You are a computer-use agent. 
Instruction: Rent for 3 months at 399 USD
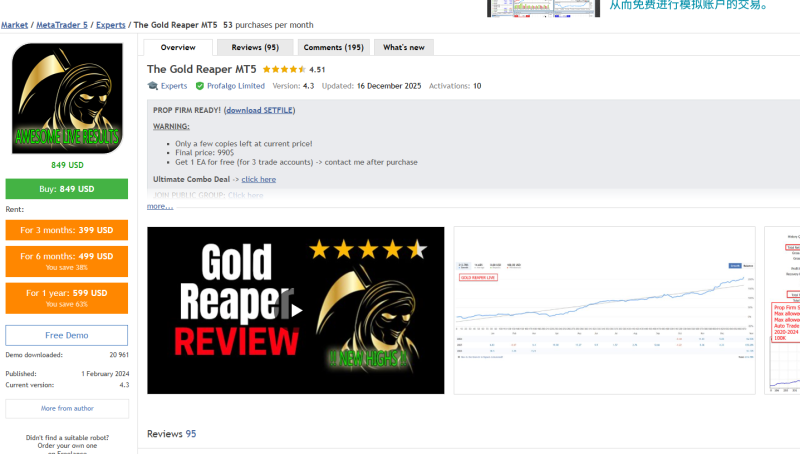(x=67, y=230)
